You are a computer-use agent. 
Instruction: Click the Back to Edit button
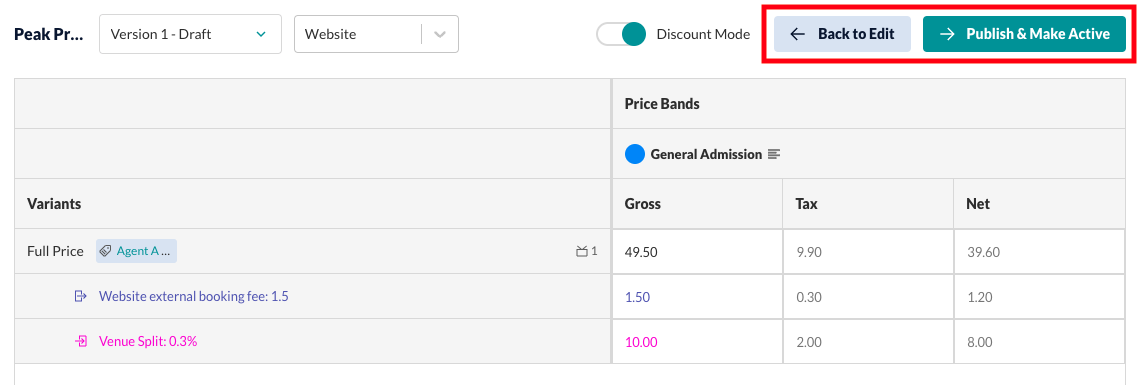point(843,34)
